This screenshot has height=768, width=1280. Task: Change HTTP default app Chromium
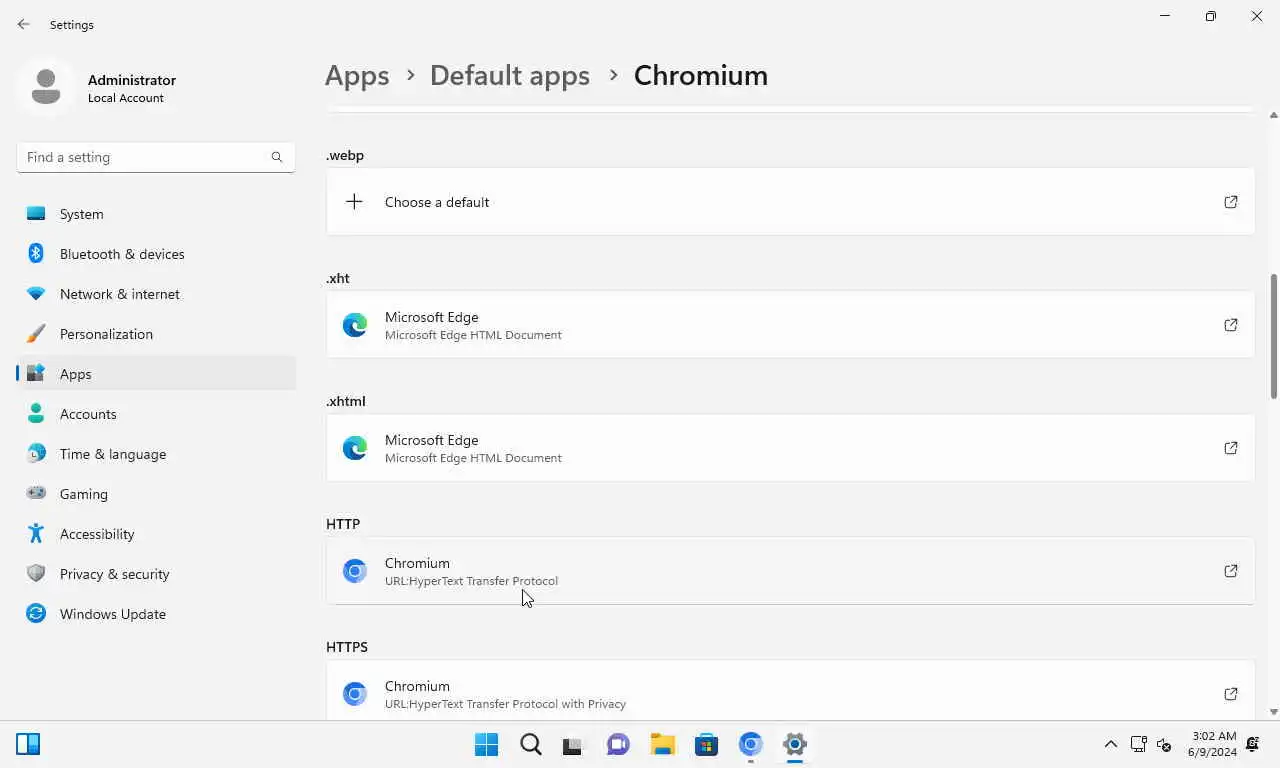[x=790, y=571]
